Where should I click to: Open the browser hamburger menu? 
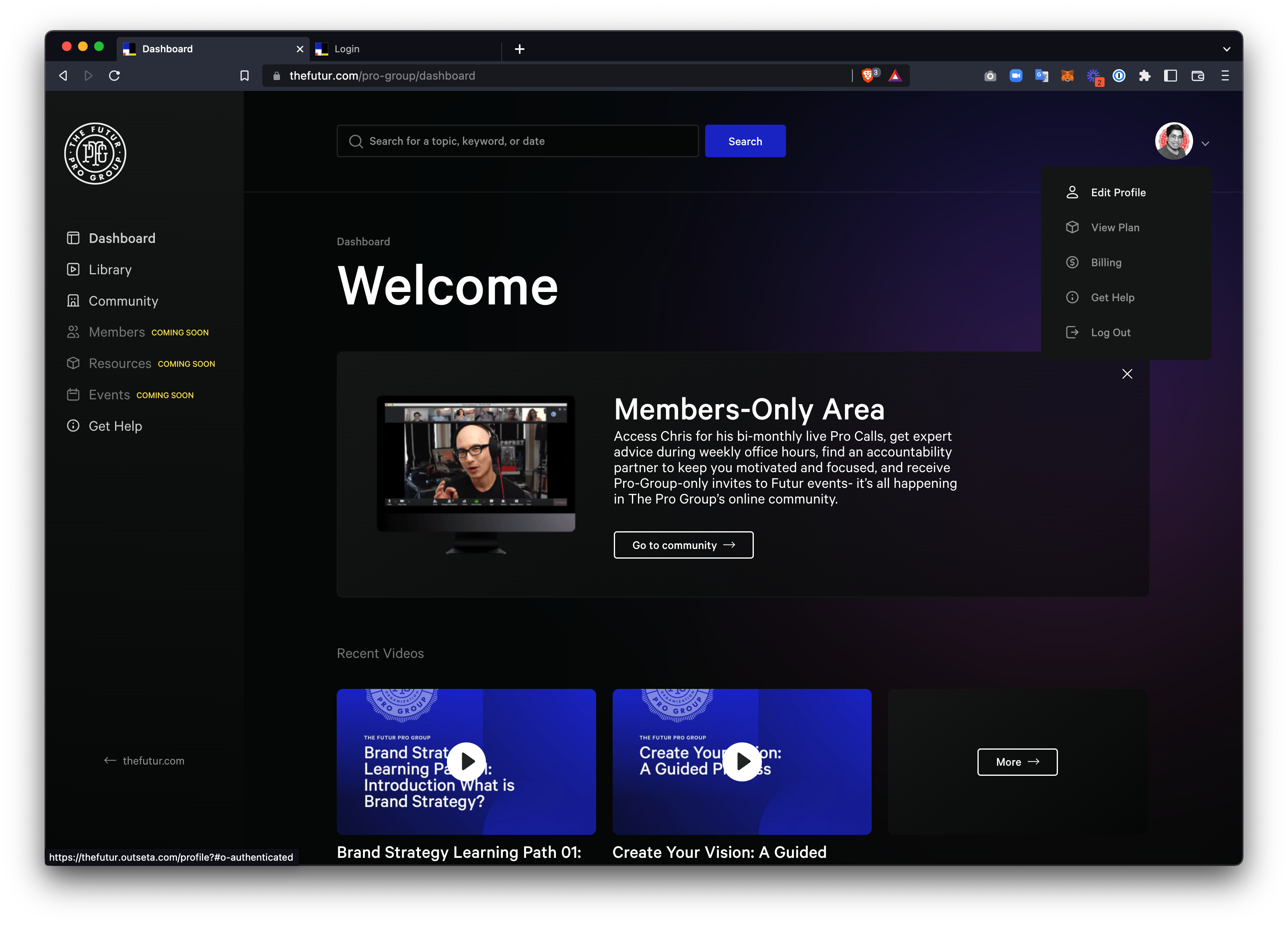(1224, 76)
